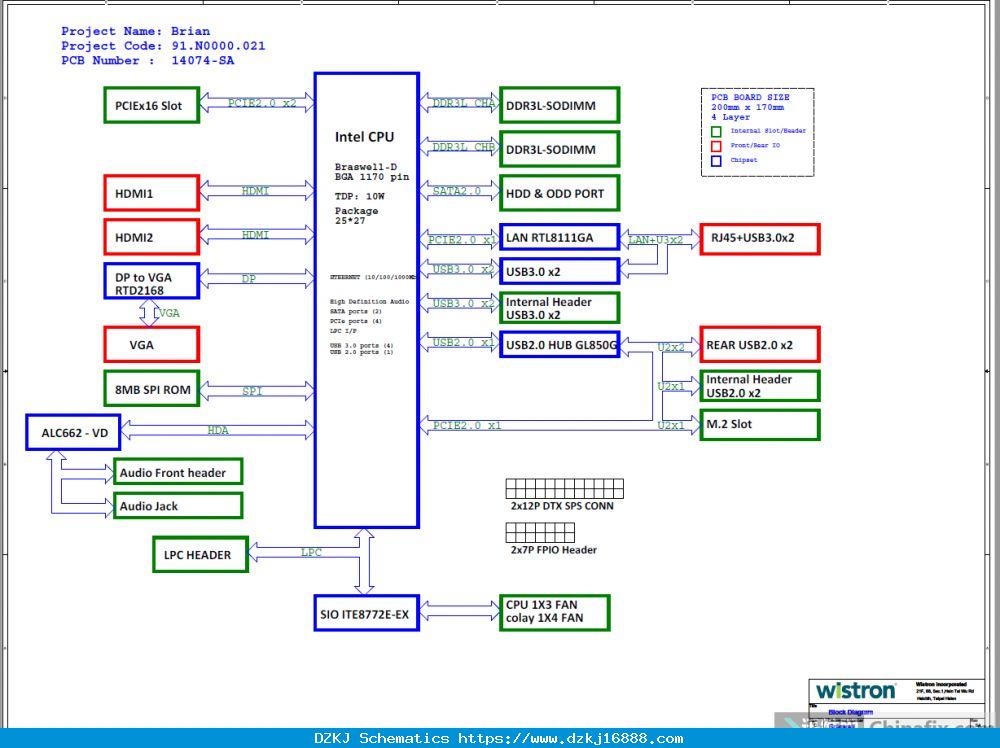1000x748 pixels.
Task: Click the Package 25*27 text
Action: tap(357, 216)
